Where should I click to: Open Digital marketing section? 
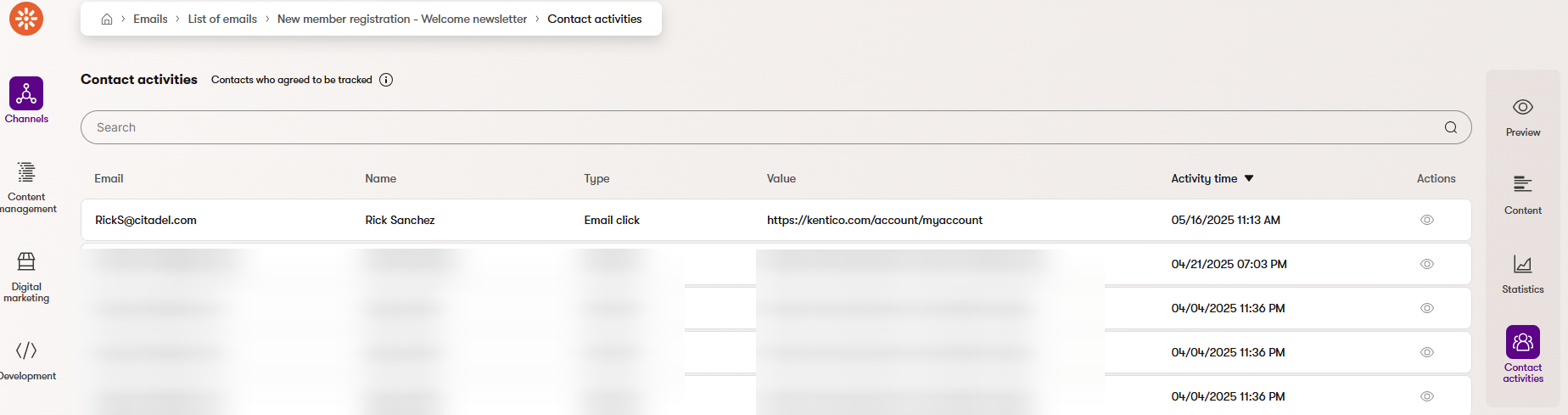26,261
